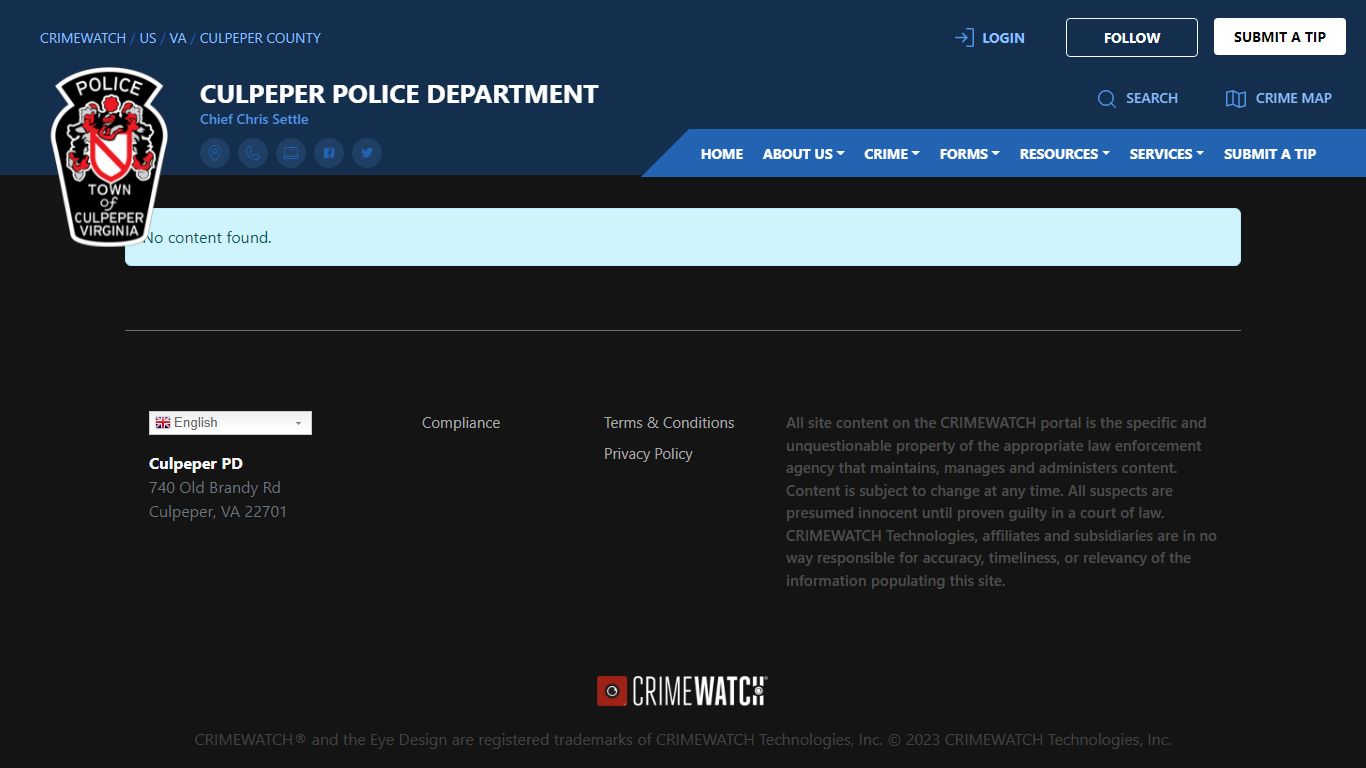
Task: Click the 740 Old Brandy Rd address
Action: pyautogui.click(x=215, y=488)
